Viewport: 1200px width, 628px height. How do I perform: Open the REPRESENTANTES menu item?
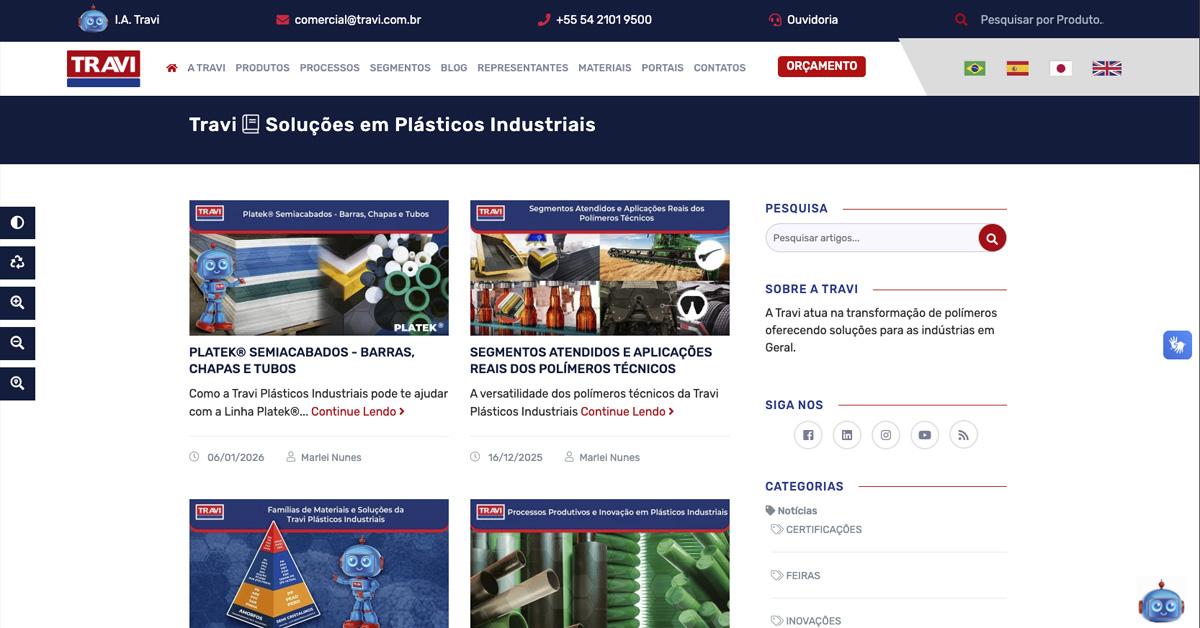523,68
